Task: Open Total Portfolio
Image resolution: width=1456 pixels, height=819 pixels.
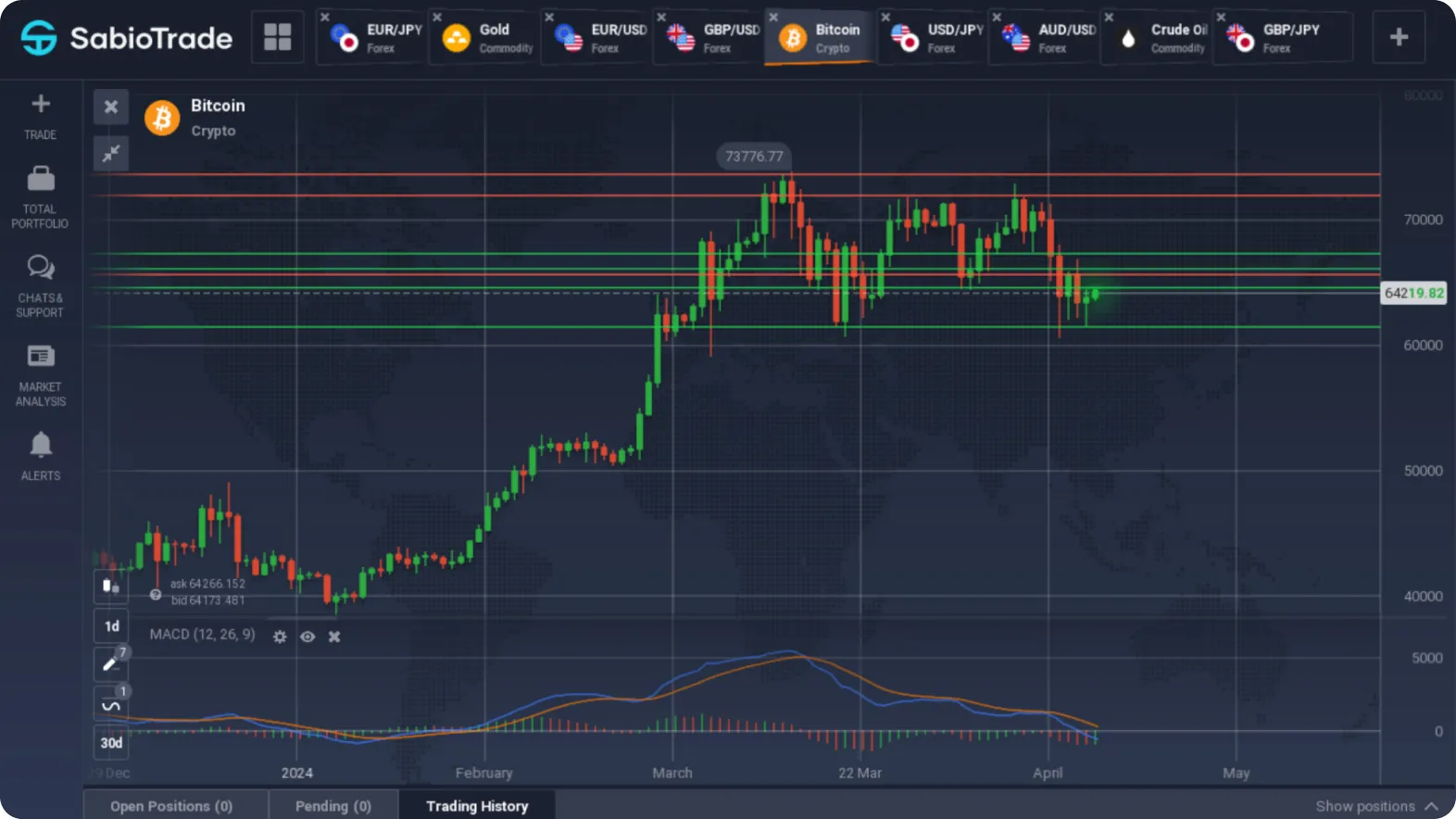Action: (40, 197)
